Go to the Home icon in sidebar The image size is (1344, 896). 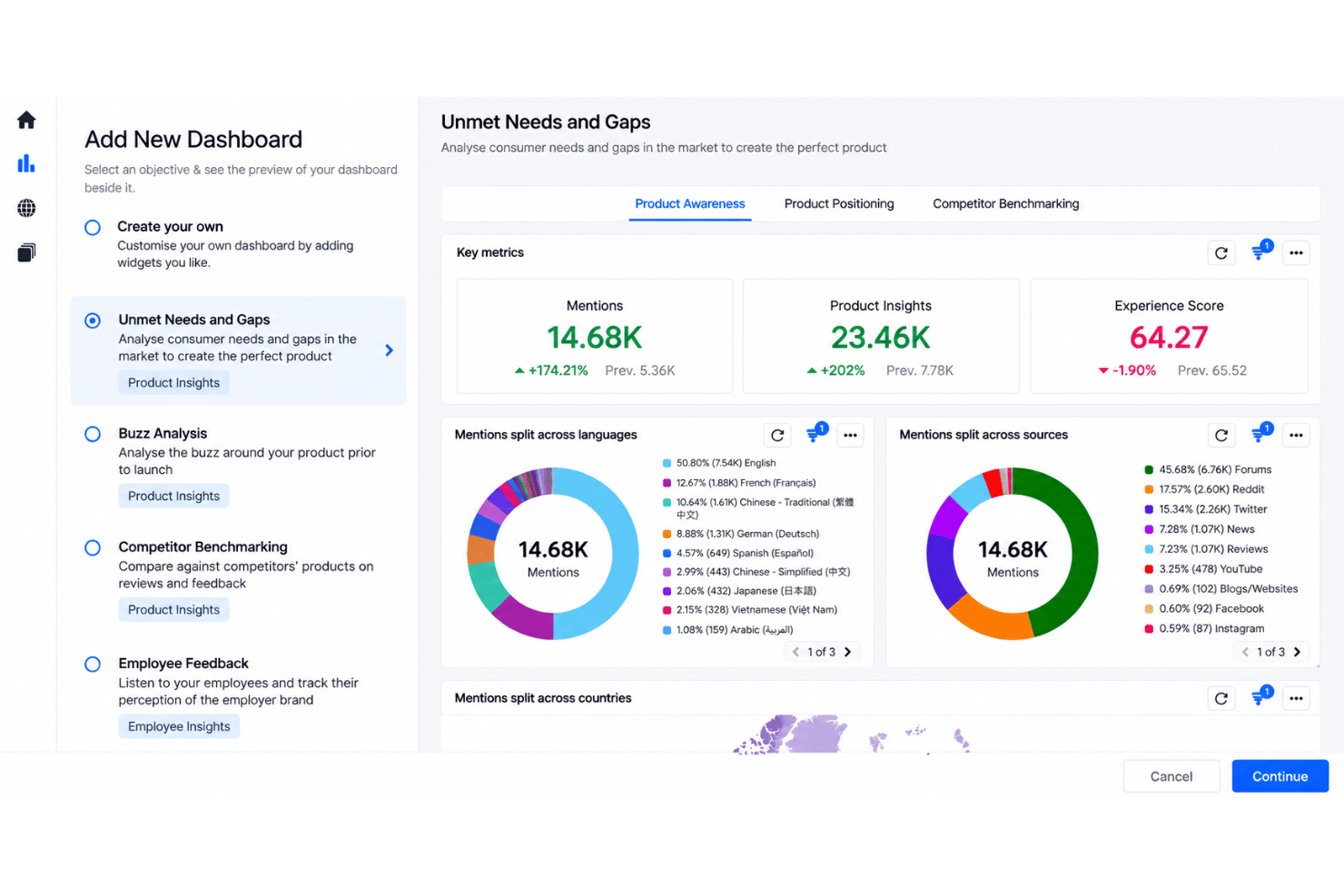point(26,120)
